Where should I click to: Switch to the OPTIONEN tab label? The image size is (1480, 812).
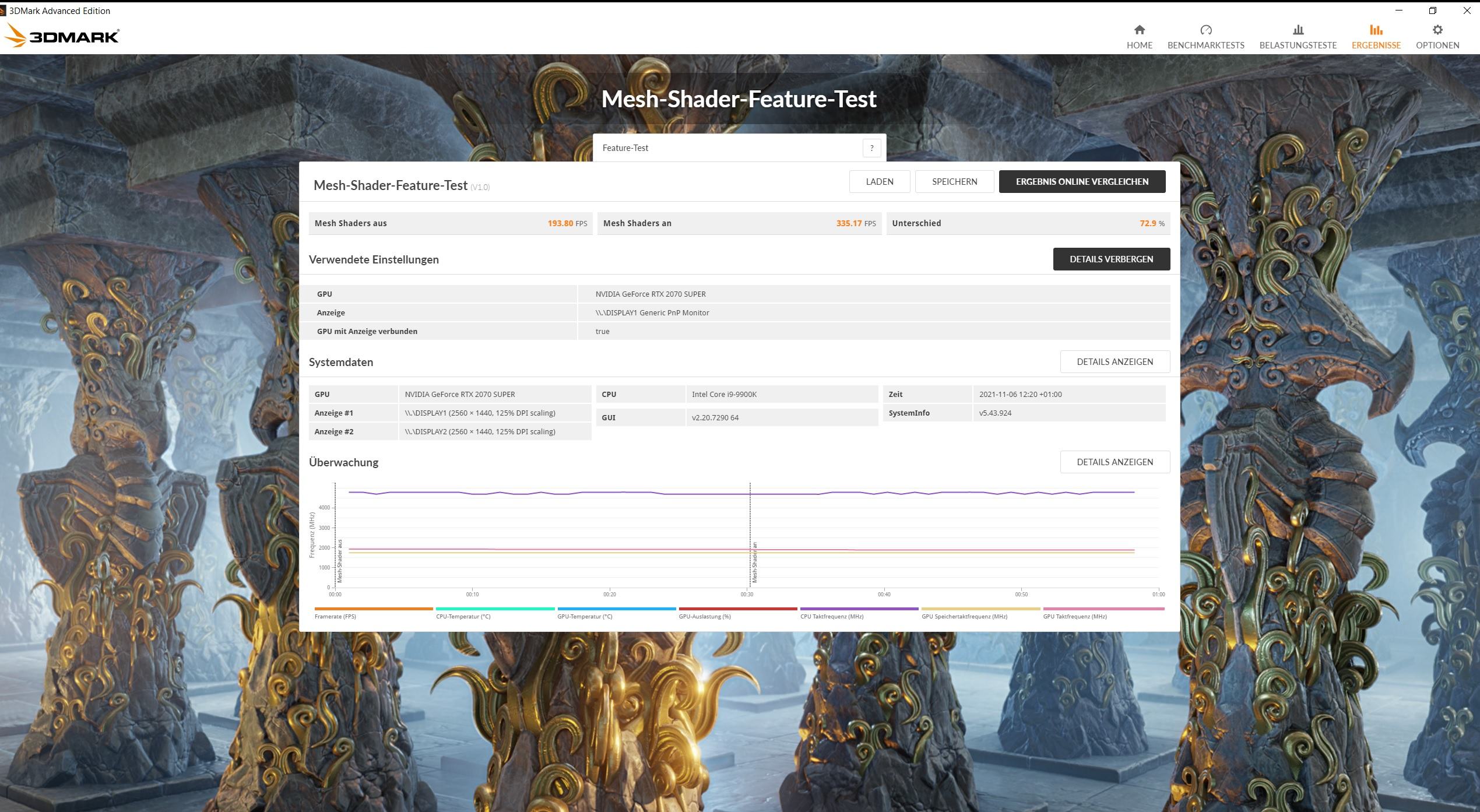(1437, 45)
